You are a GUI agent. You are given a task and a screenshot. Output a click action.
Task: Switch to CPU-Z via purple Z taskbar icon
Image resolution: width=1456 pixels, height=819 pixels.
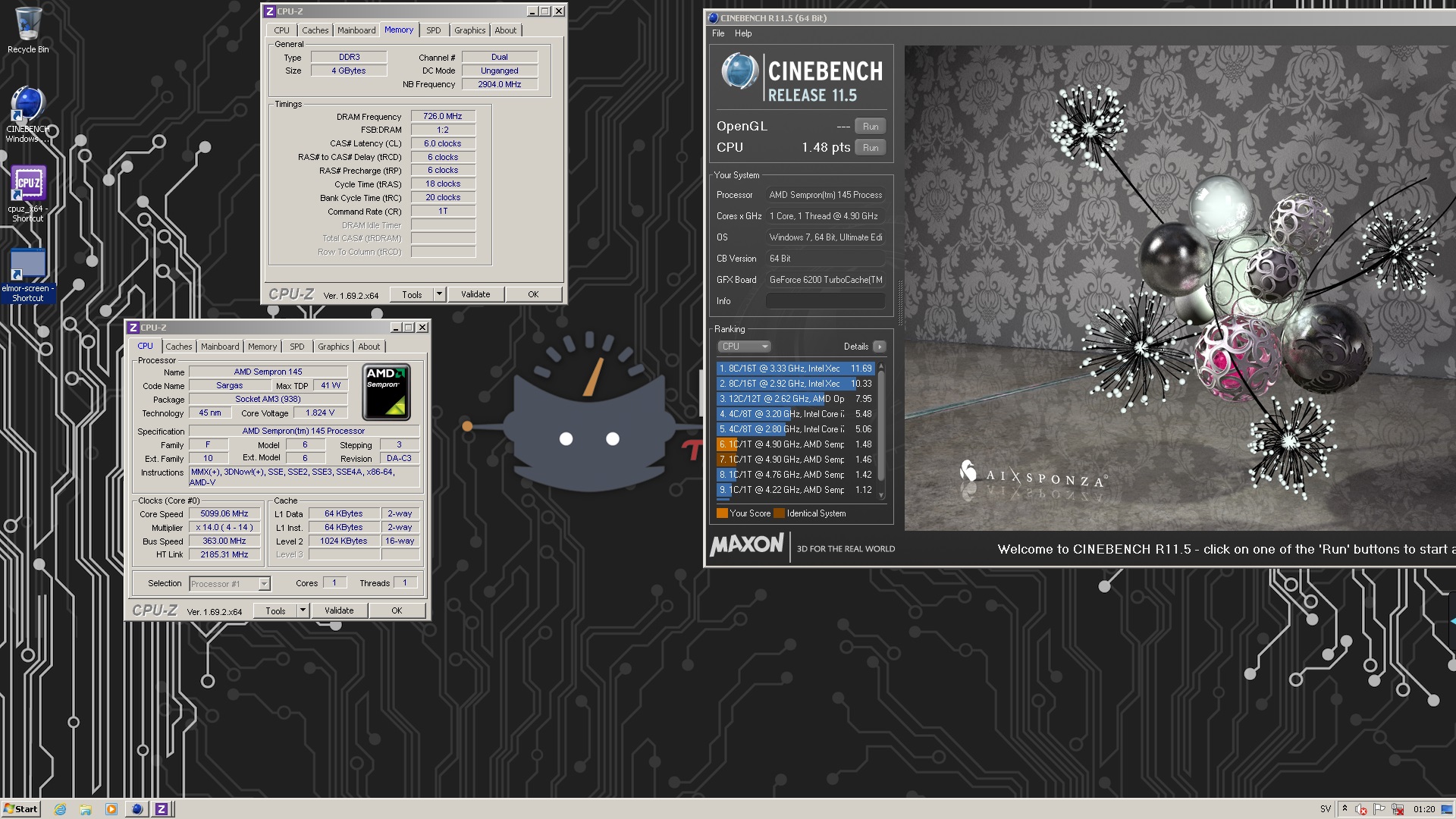pos(162,809)
